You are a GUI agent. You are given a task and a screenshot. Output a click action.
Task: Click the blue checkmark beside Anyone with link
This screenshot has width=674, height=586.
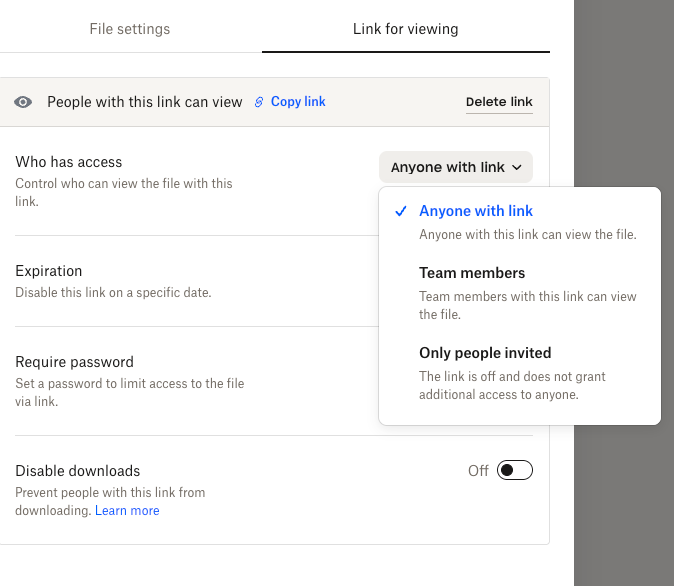(400, 211)
